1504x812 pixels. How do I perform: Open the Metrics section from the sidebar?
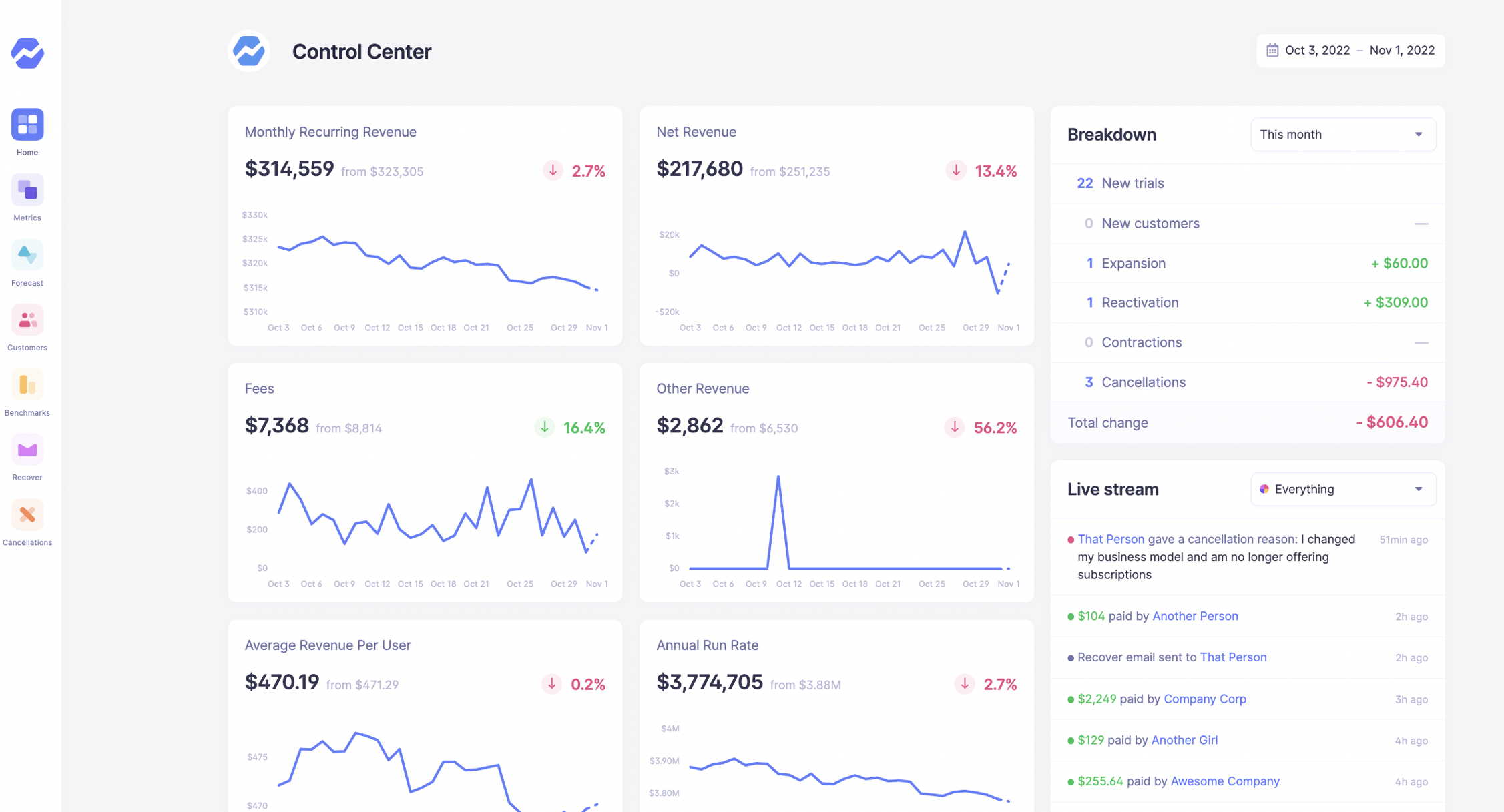pyautogui.click(x=27, y=189)
